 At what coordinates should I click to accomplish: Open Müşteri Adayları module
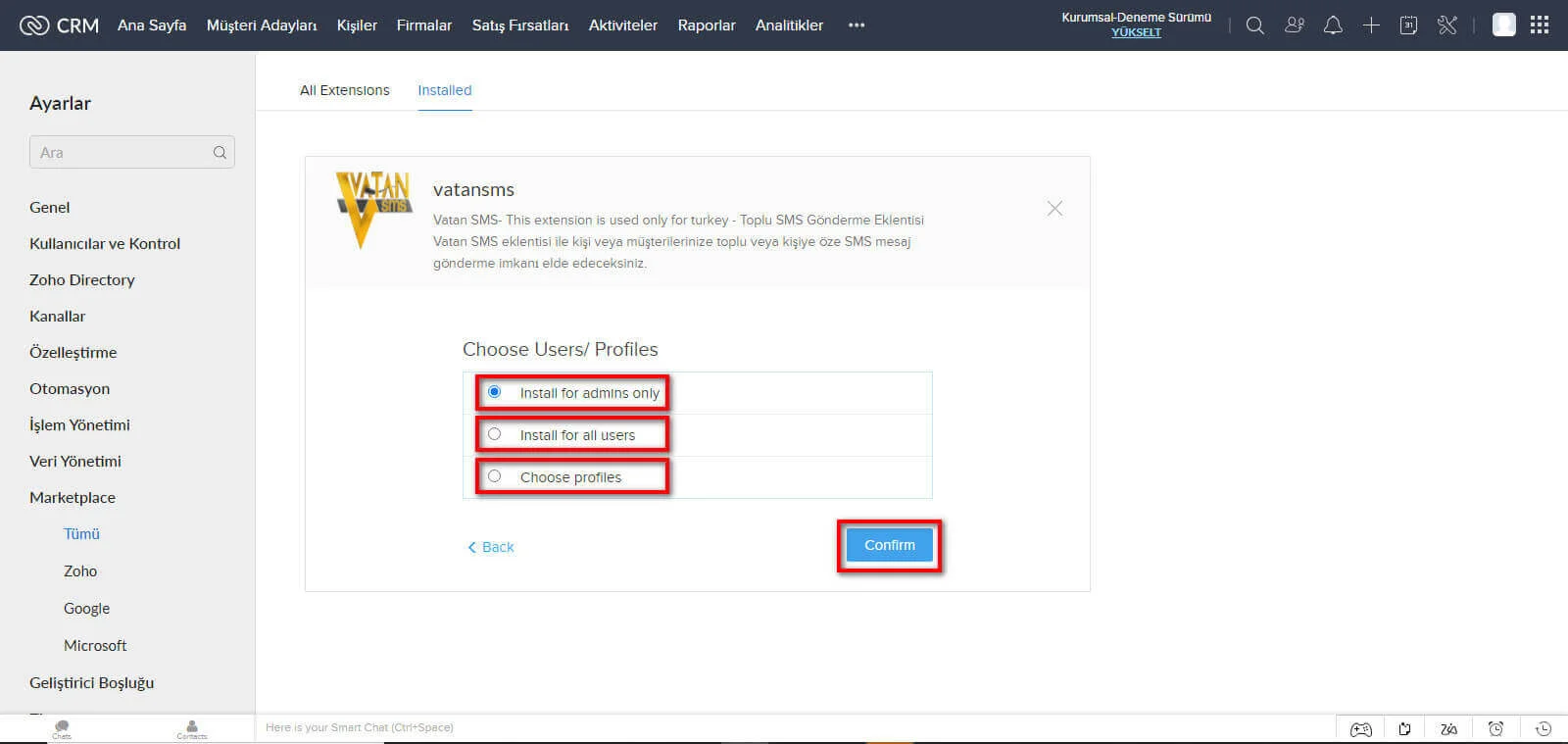[262, 25]
